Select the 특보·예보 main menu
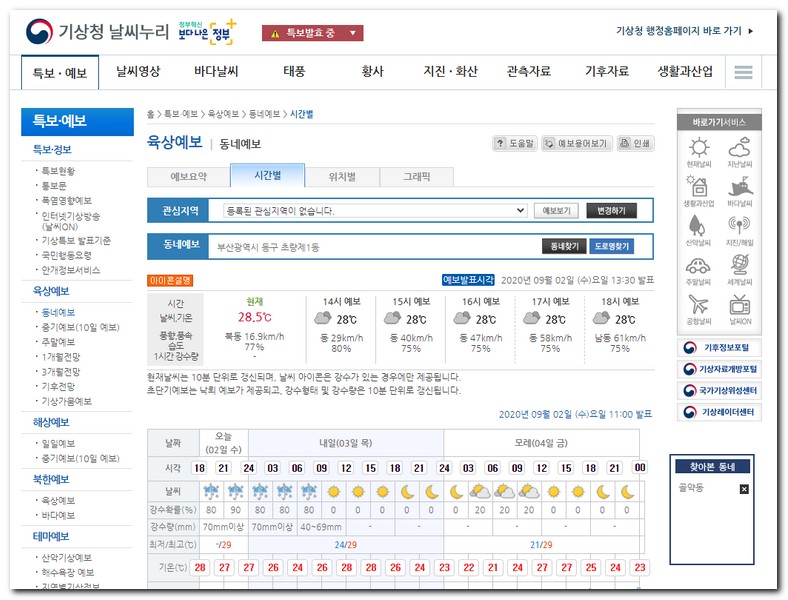788x600 pixels. click(x=60, y=73)
